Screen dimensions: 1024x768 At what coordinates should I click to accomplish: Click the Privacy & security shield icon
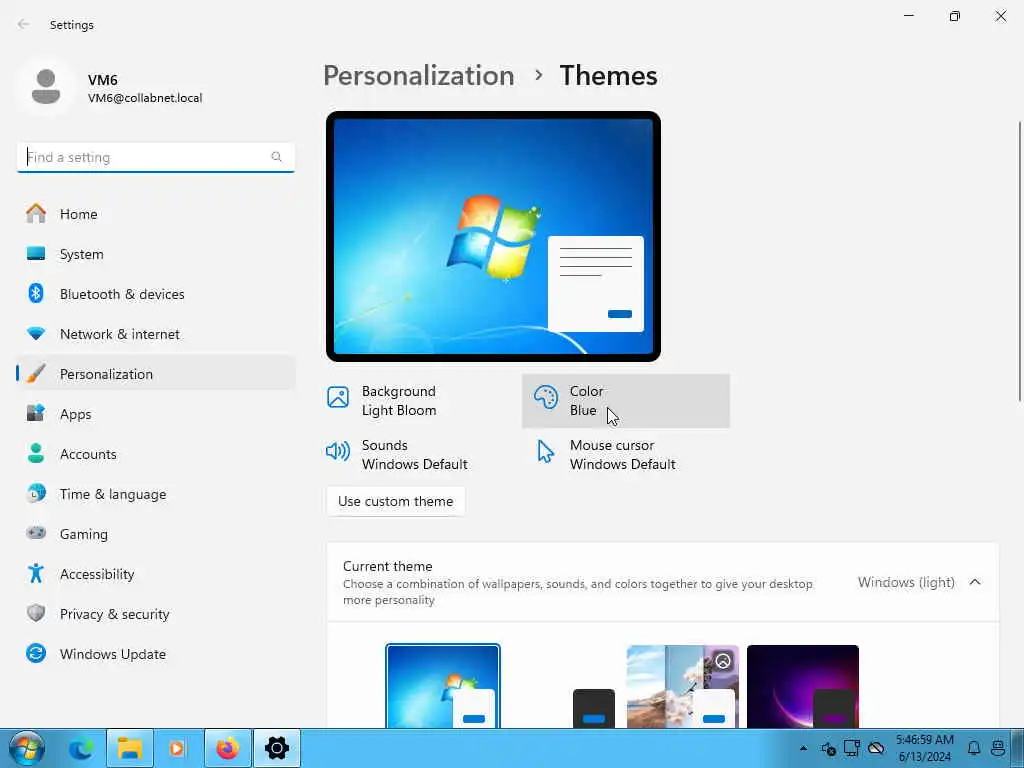(36, 613)
